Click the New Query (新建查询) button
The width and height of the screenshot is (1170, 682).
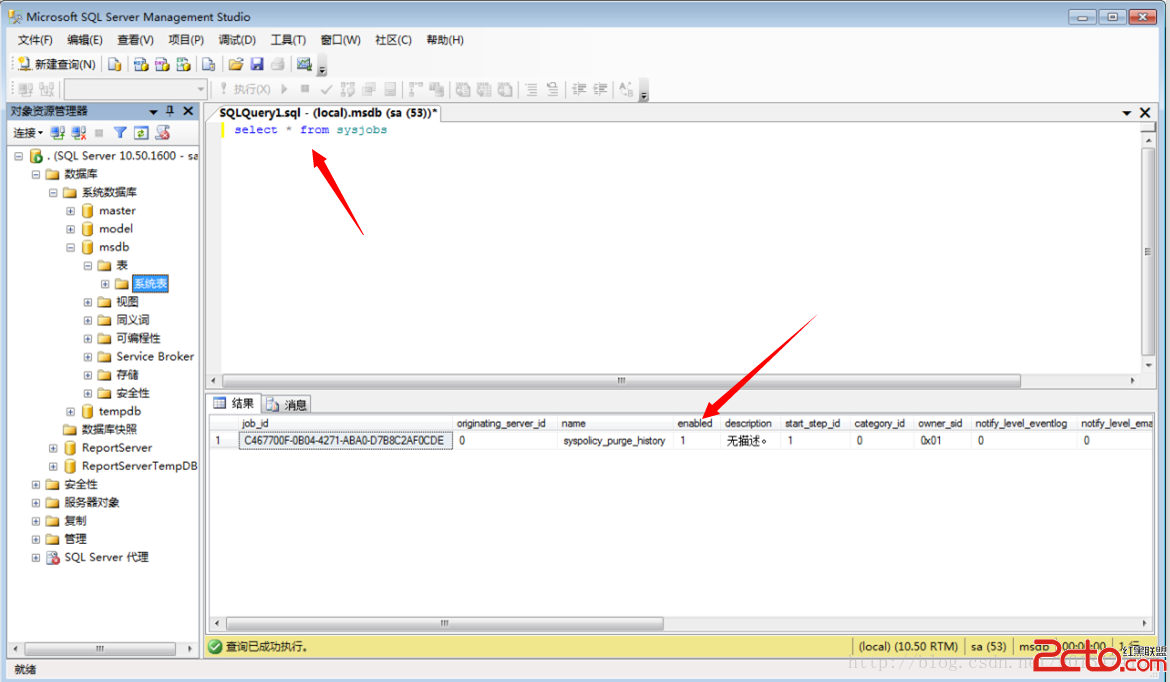[x=57, y=64]
